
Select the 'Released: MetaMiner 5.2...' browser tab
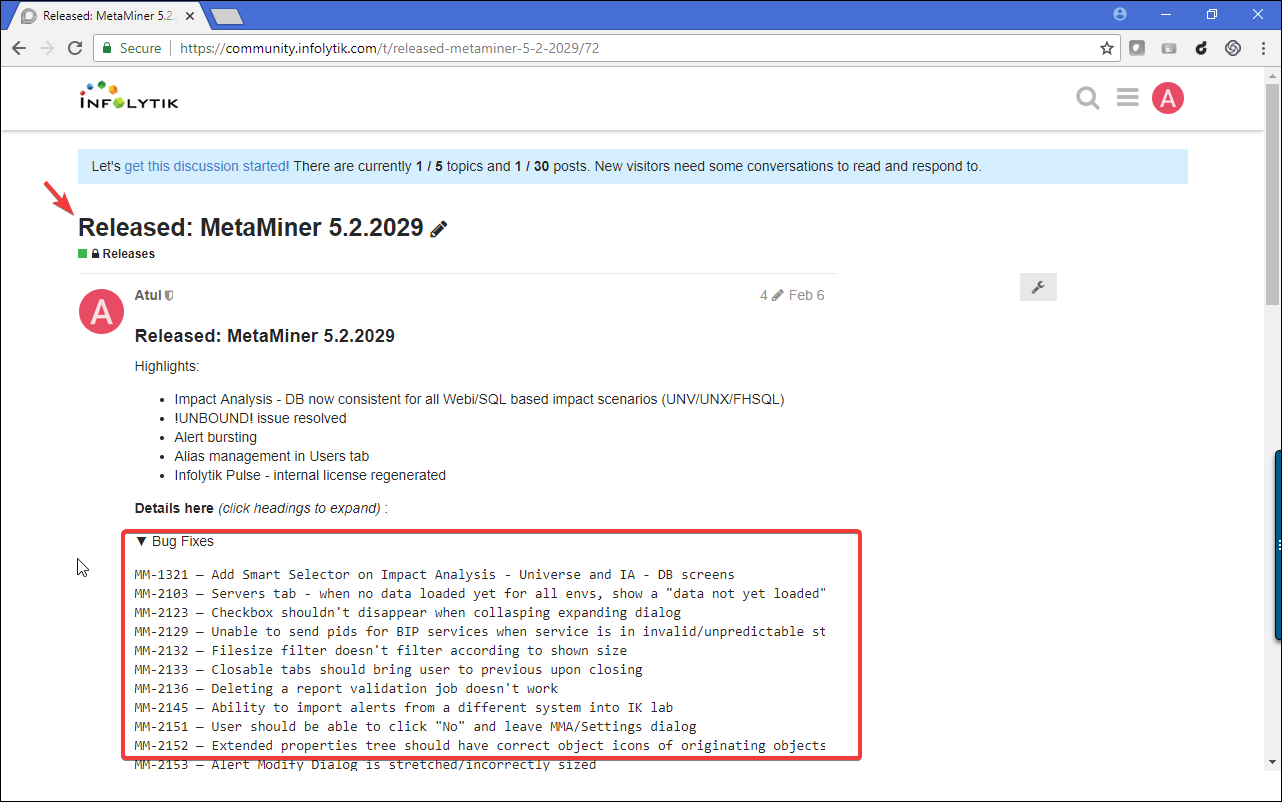coord(110,16)
